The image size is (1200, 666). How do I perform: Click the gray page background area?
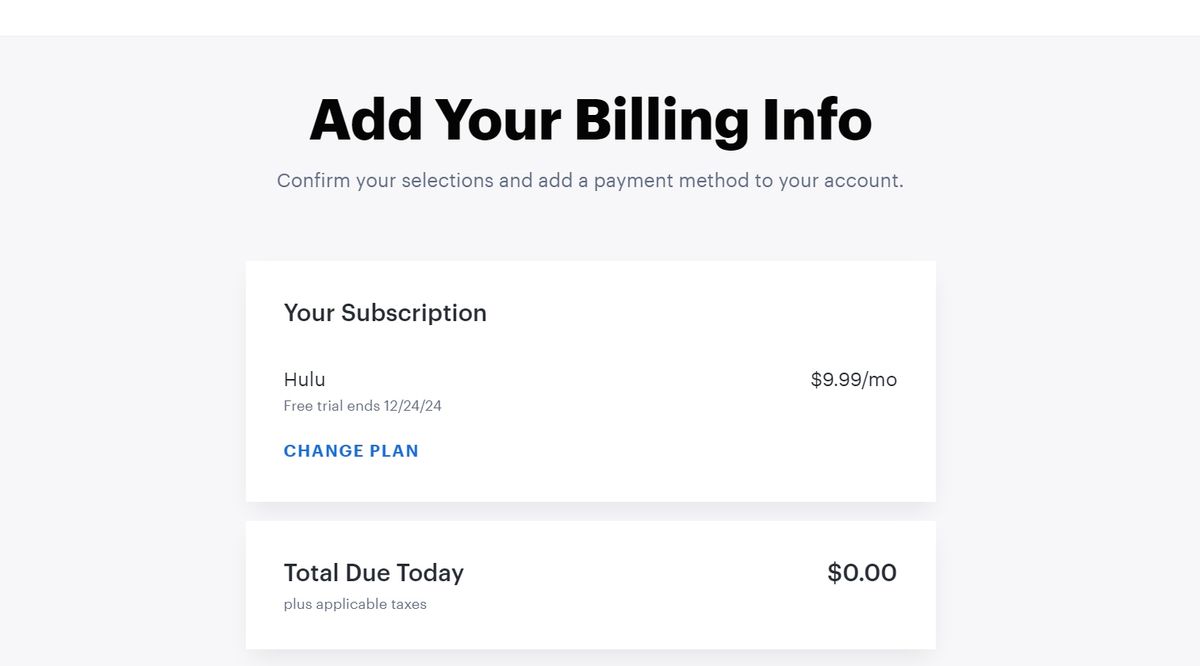(100, 400)
